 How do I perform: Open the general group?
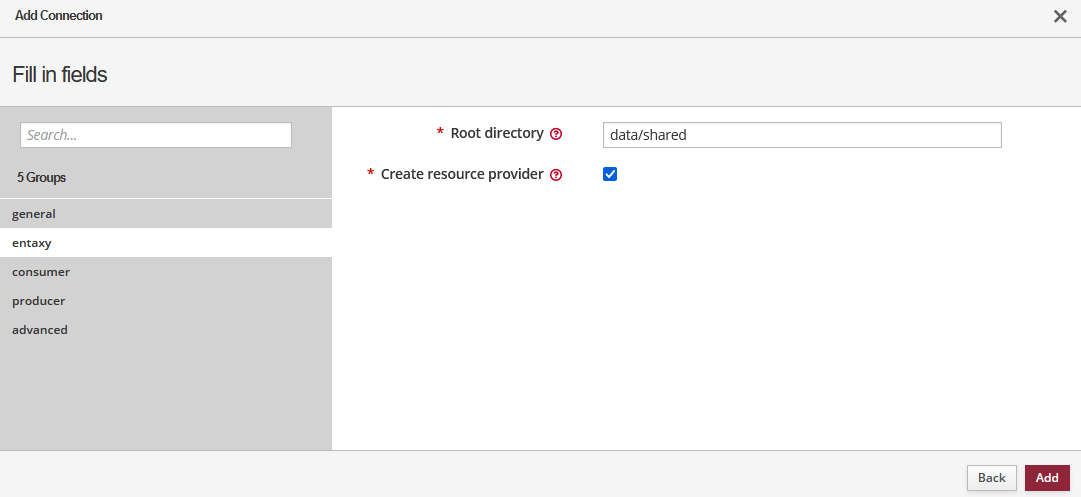34,214
